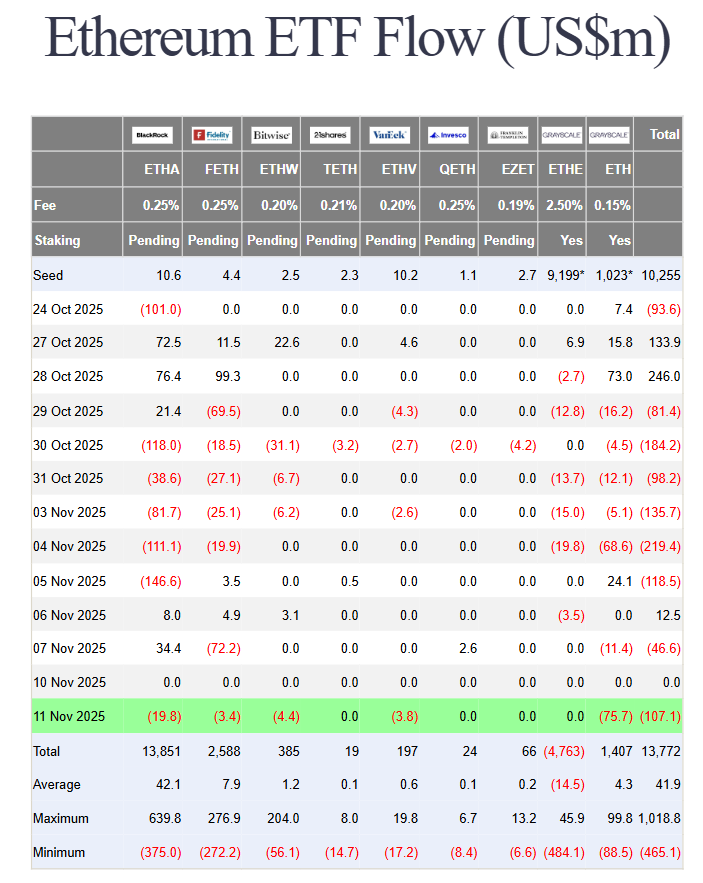Screen dimensions: 703x883
Task: Click the ETHA ticker header
Action: [161, 169]
